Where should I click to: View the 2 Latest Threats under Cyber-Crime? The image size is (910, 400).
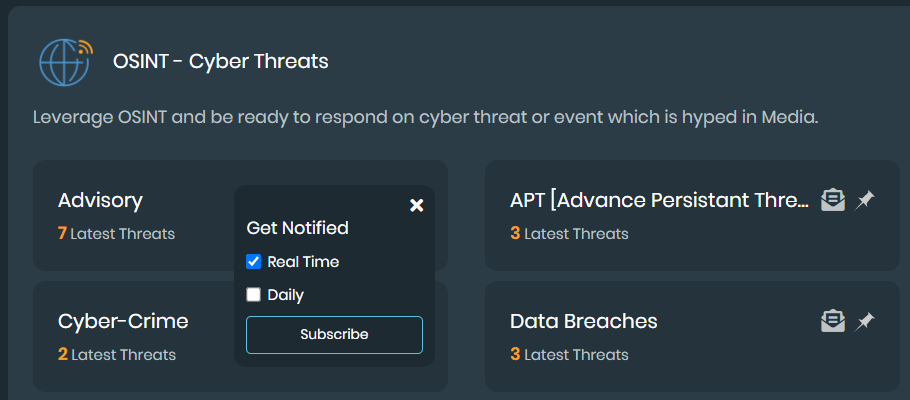[117, 355]
